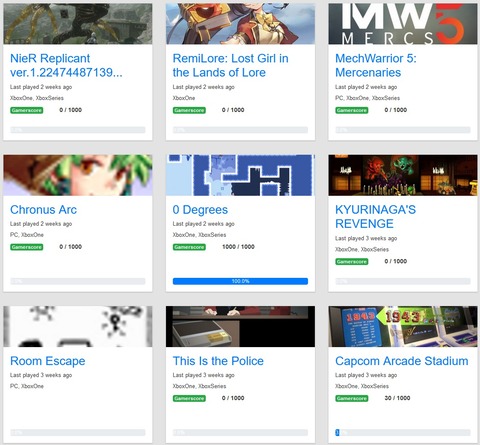Click 'Last played 2 weeks ago' under RemiLore
Image resolution: width=480 pixels, height=445 pixels.
click(x=203, y=87)
